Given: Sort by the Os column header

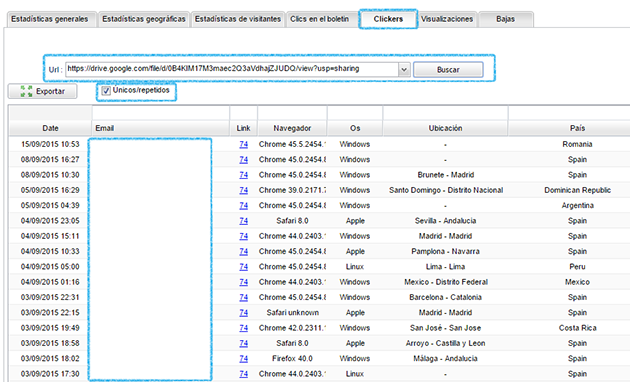Looking at the screenshot, I should 355,128.
